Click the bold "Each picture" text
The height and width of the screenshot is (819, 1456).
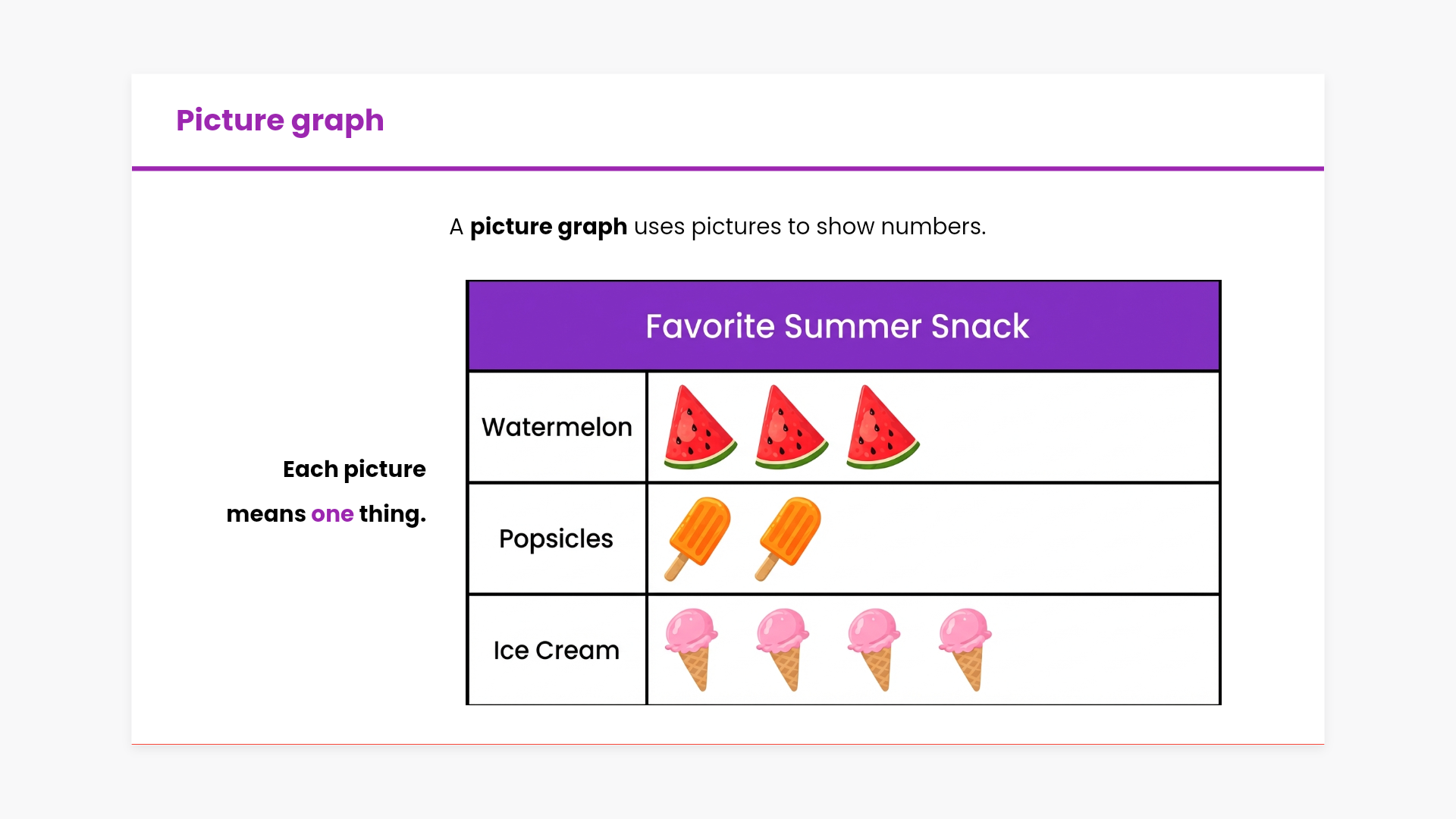[354, 469]
